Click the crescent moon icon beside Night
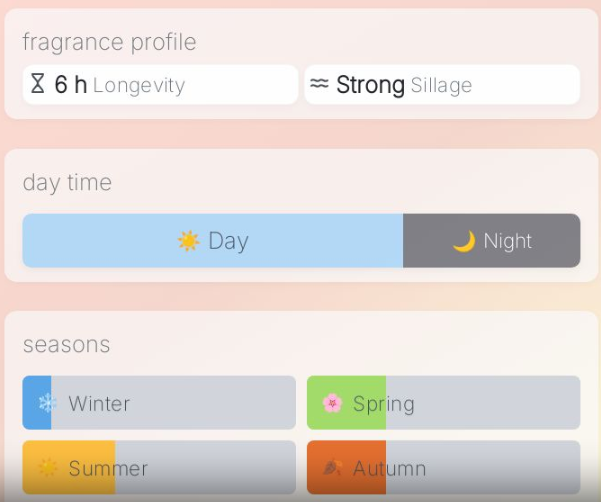Viewport: 601px width, 502px height. pos(463,241)
